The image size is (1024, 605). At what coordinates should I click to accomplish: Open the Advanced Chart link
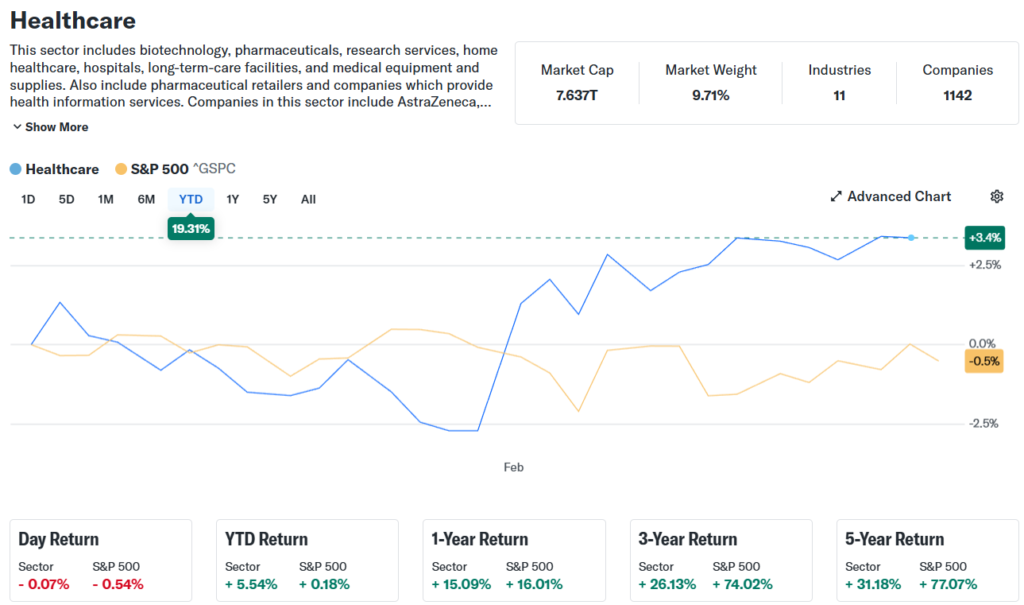tap(899, 197)
